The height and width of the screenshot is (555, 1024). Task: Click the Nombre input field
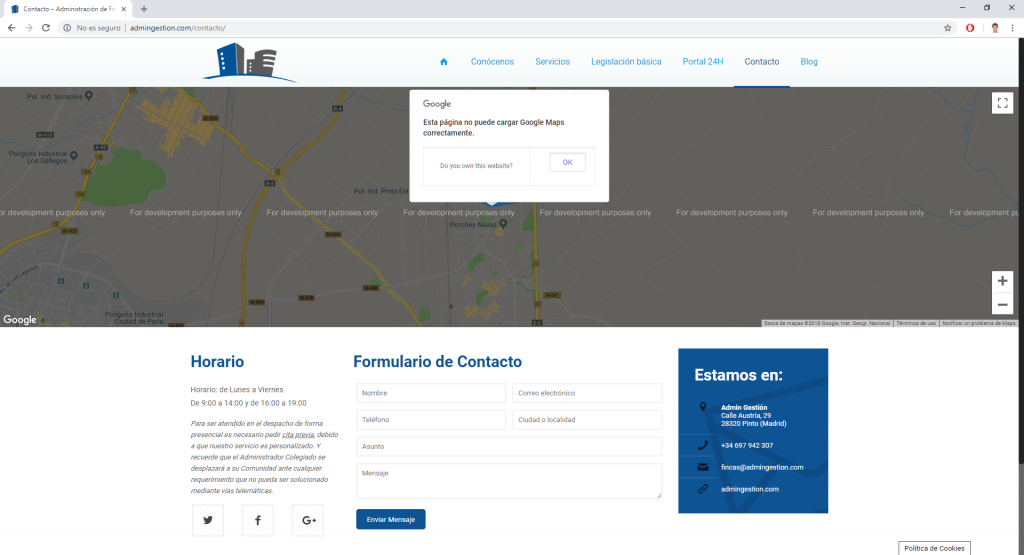point(430,393)
